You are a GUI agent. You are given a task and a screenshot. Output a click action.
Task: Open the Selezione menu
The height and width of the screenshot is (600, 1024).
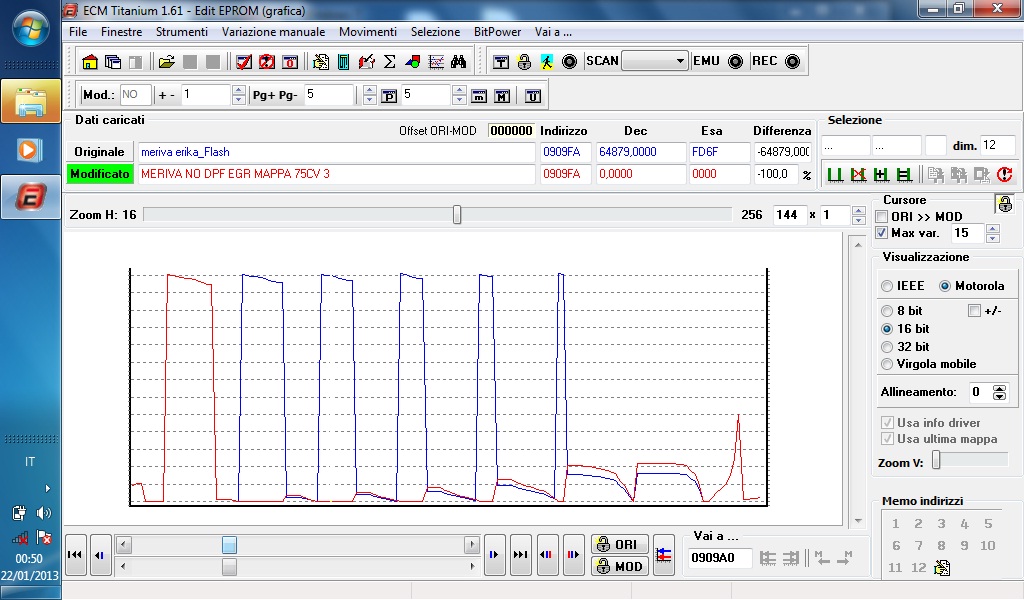pyautogui.click(x=435, y=32)
